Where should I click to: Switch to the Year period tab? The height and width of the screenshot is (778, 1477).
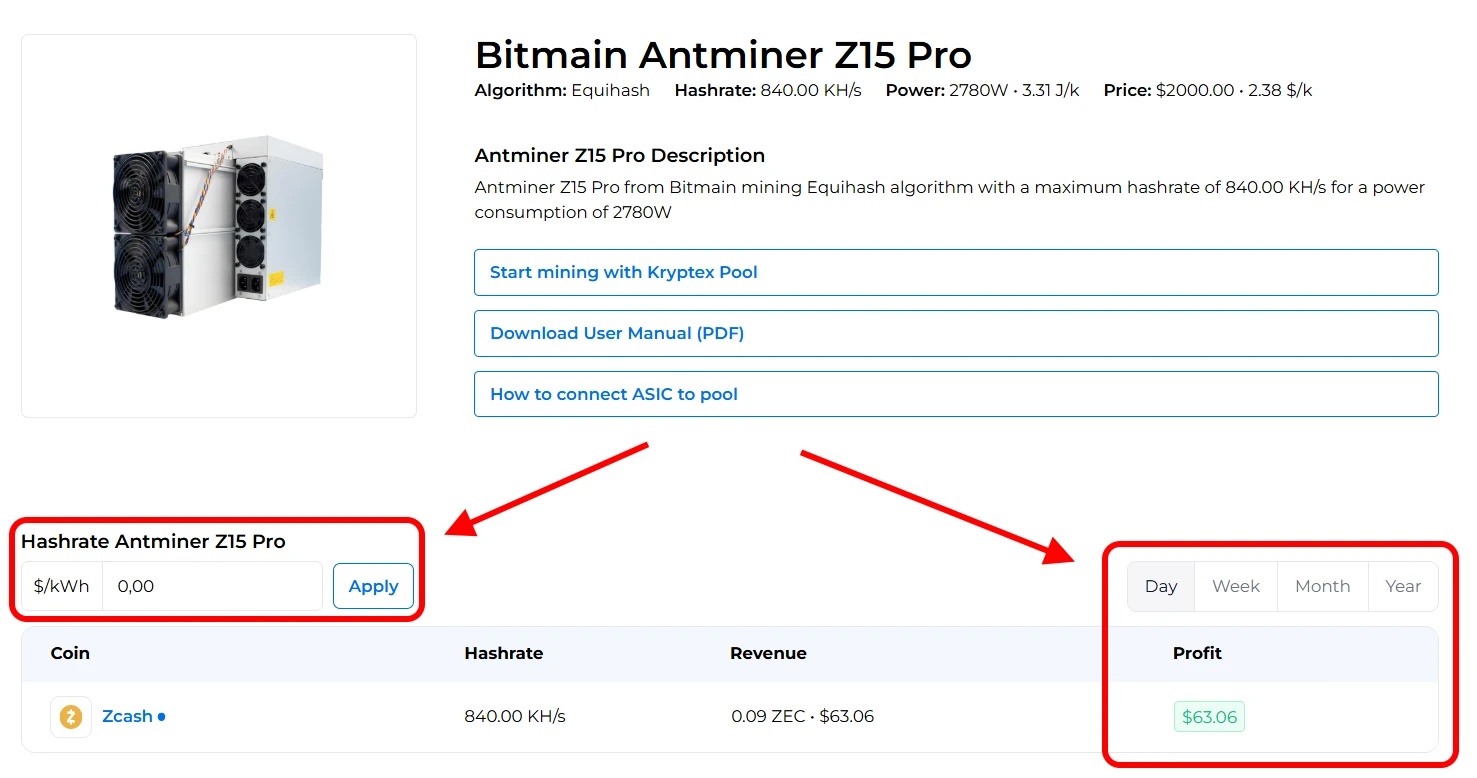click(x=1403, y=587)
